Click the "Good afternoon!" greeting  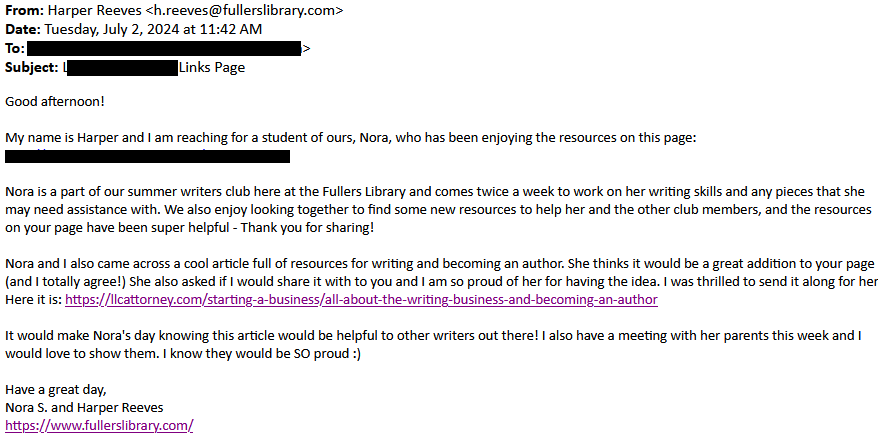[x=55, y=101]
